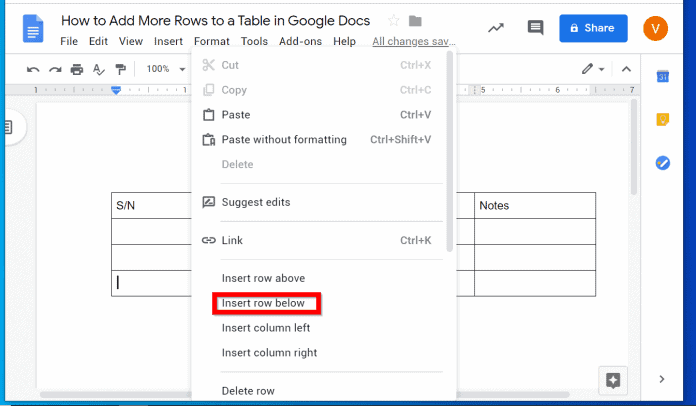Open the Format menu
This screenshot has width=696, height=406.
tap(211, 42)
